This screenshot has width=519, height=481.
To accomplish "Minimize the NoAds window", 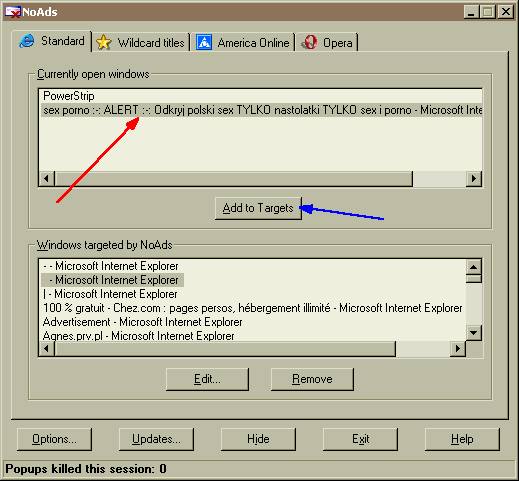I will (x=471, y=12).
